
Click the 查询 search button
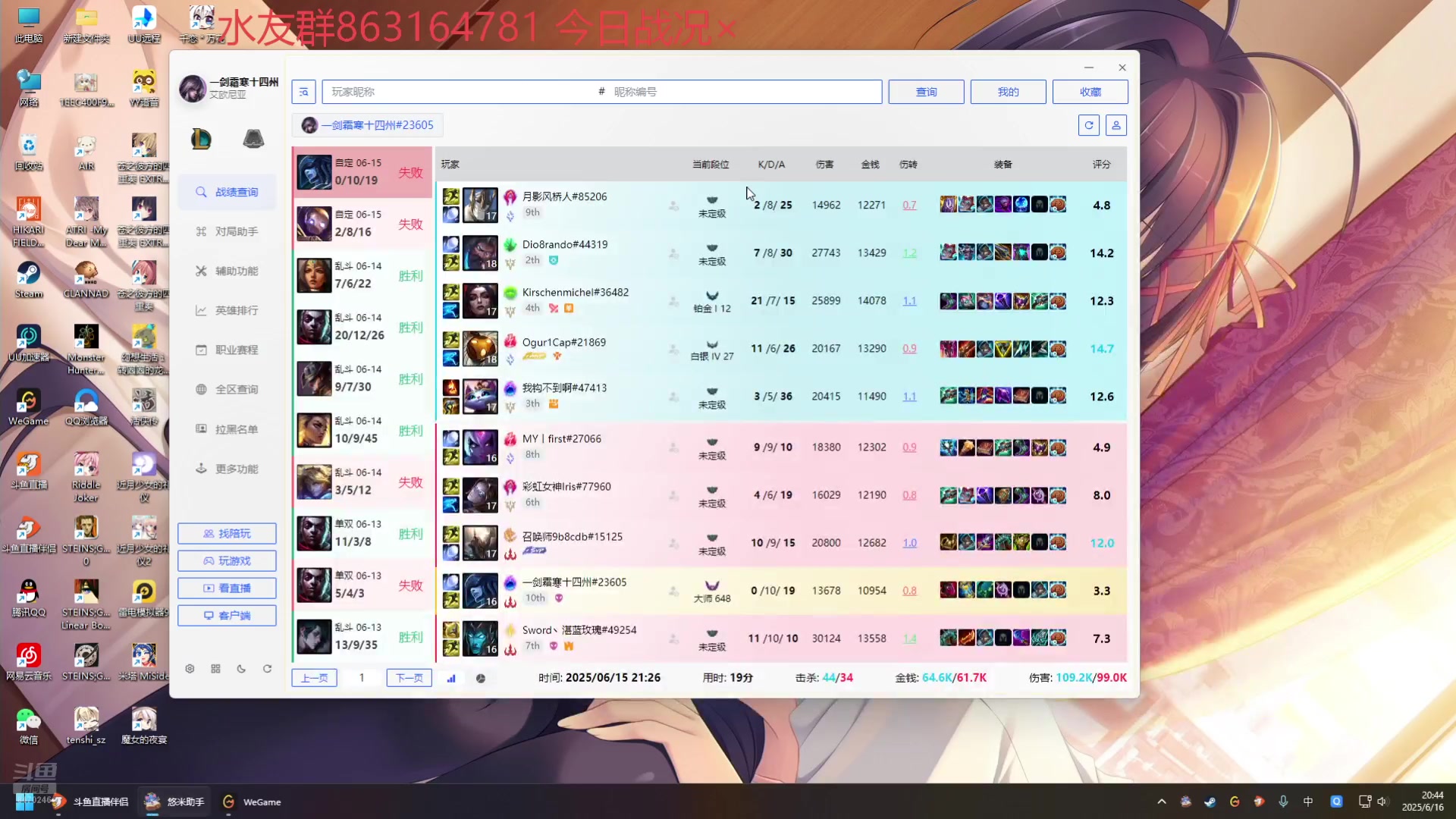926,92
